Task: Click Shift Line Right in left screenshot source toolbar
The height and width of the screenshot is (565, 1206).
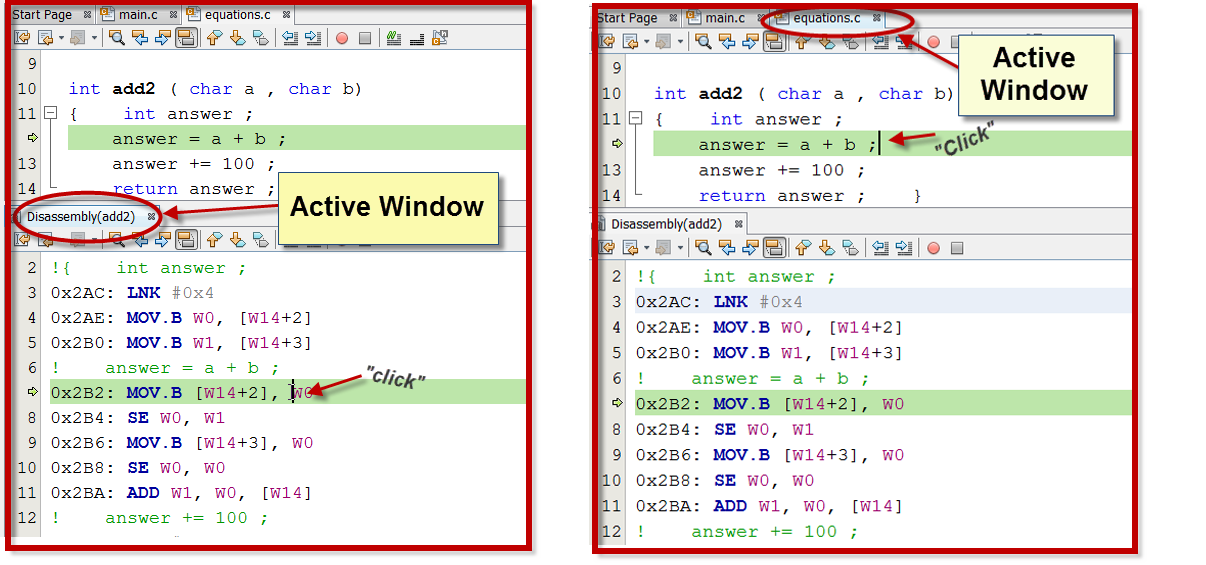Action: click(x=313, y=38)
